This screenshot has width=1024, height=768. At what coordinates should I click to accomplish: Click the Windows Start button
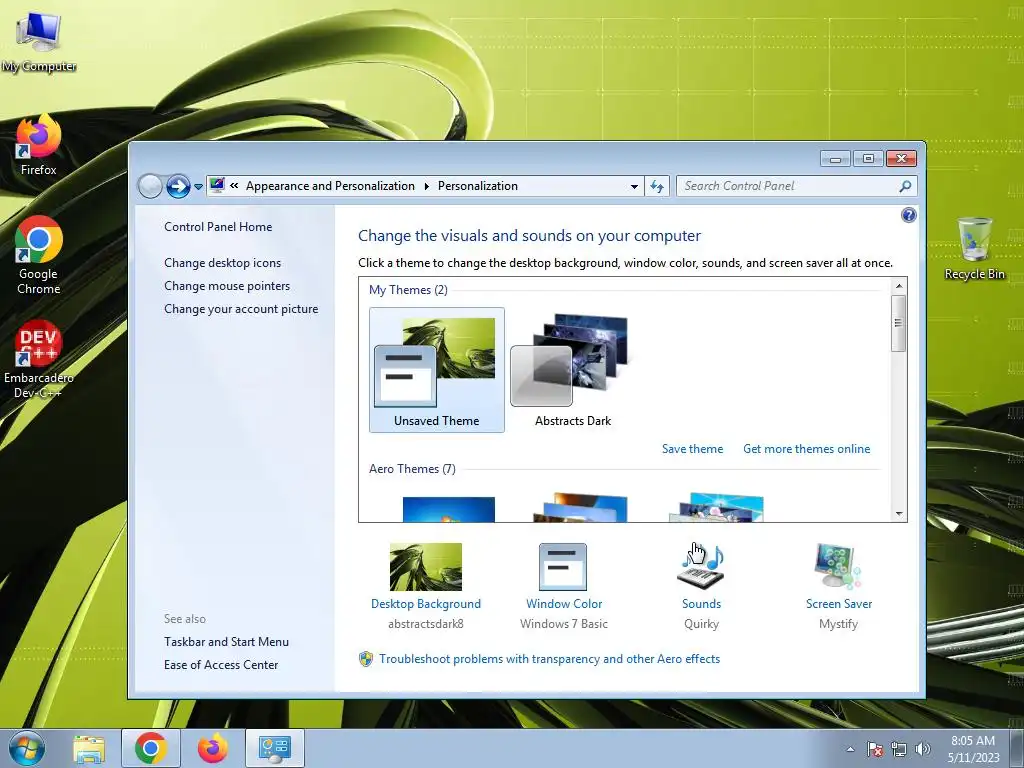[26, 748]
